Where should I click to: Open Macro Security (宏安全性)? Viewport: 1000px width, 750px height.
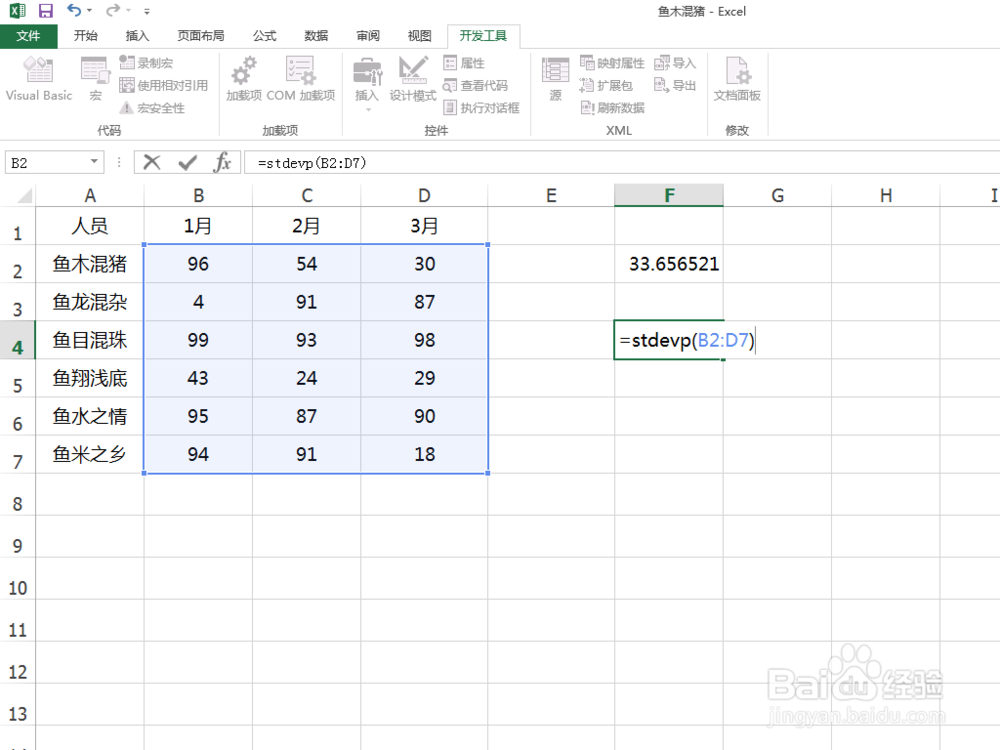(x=152, y=108)
